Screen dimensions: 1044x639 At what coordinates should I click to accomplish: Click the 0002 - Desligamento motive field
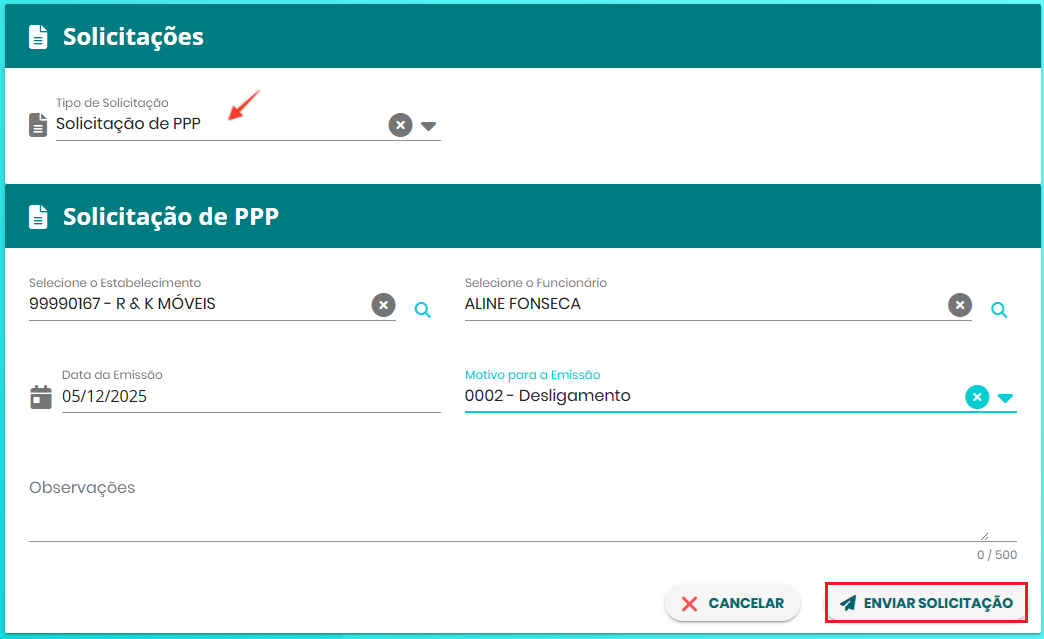[740, 396]
